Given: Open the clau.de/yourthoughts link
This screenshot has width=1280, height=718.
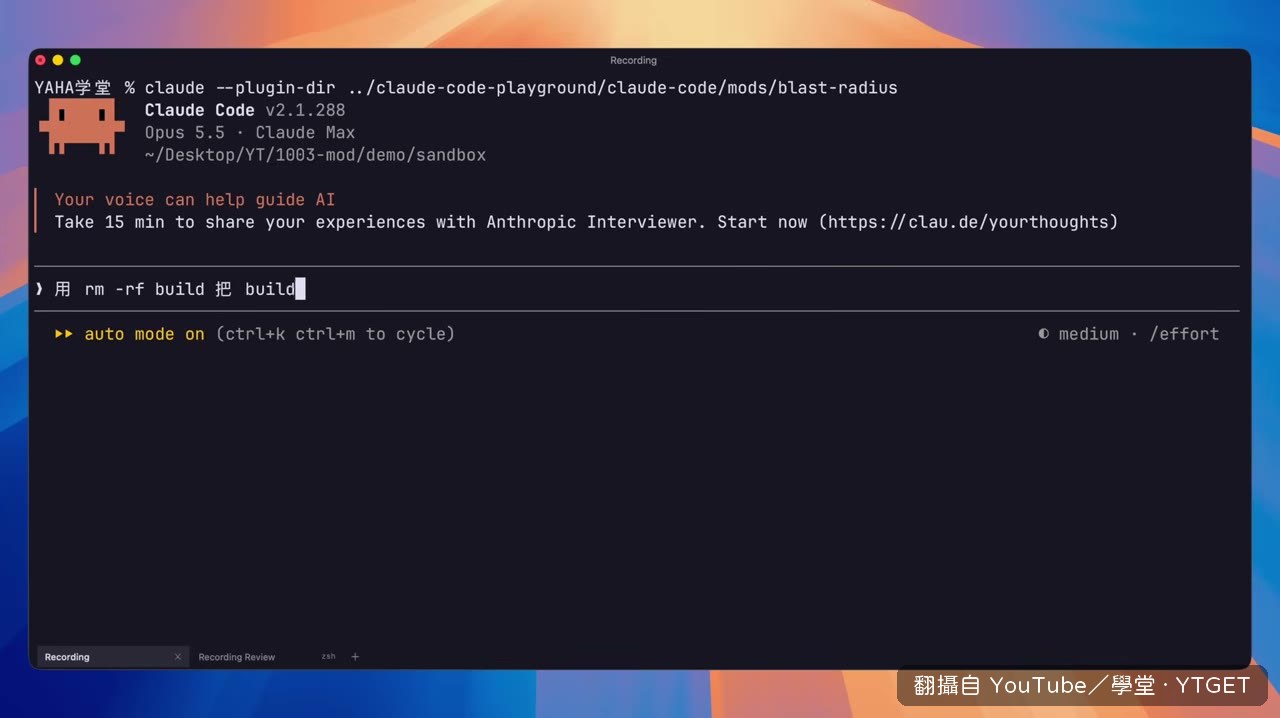Looking at the screenshot, I should click(x=968, y=222).
